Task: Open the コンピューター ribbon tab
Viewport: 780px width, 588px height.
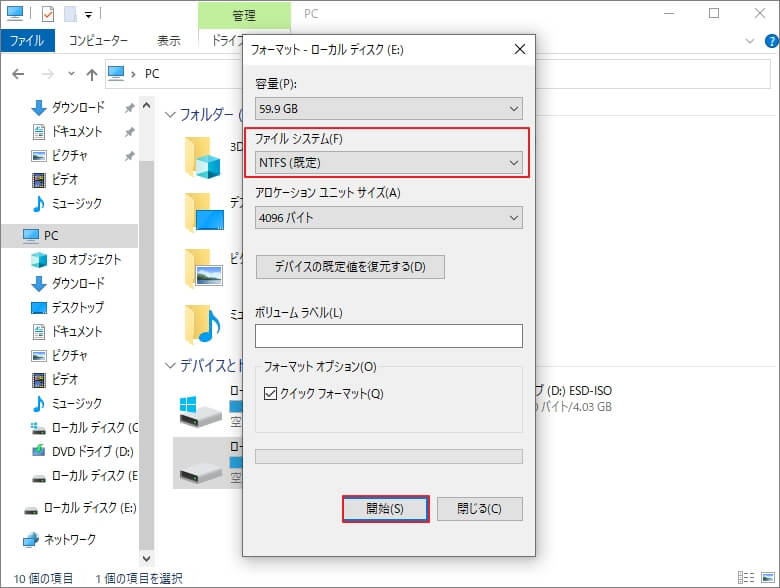Action: 98,40
